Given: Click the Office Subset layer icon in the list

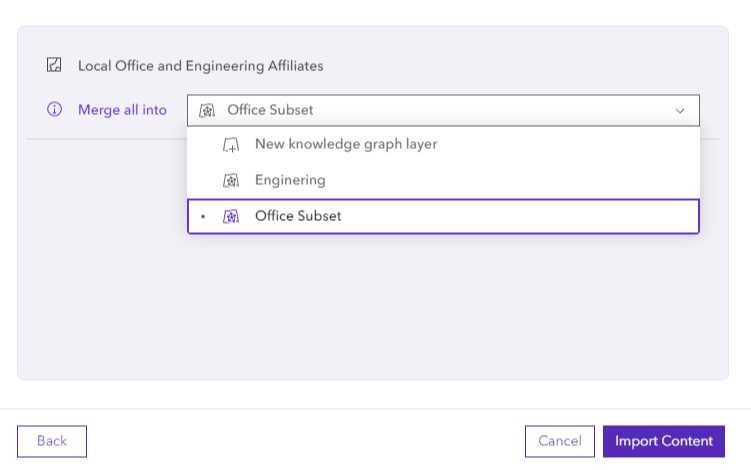Looking at the screenshot, I should [231, 216].
